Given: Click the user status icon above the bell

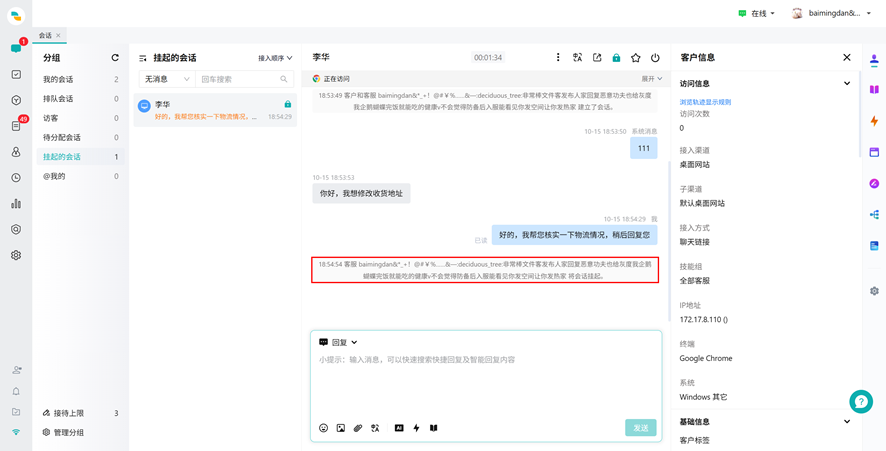Looking at the screenshot, I should 16,370.
